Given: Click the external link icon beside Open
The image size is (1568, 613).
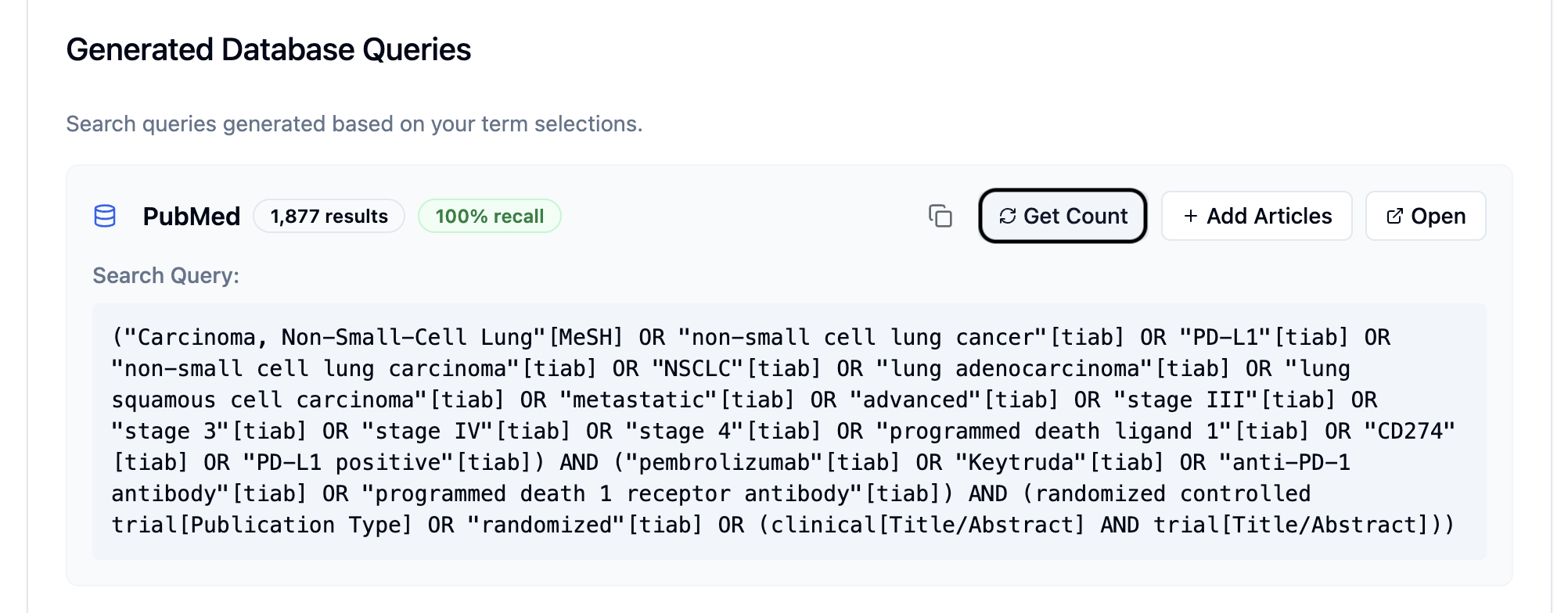Looking at the screenshot, I should point(1394,216).
